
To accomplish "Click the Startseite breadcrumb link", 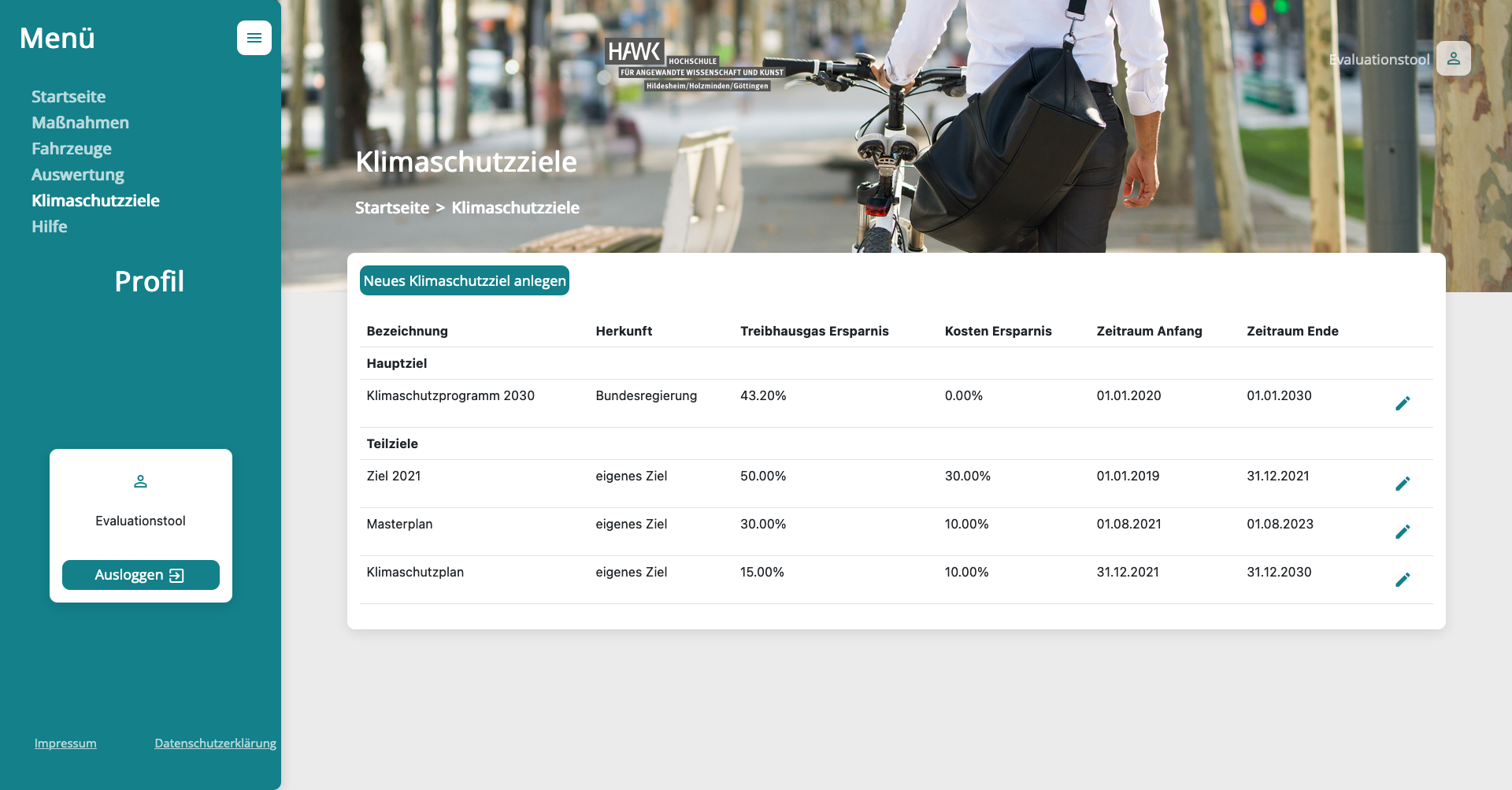I will [392, 208].
